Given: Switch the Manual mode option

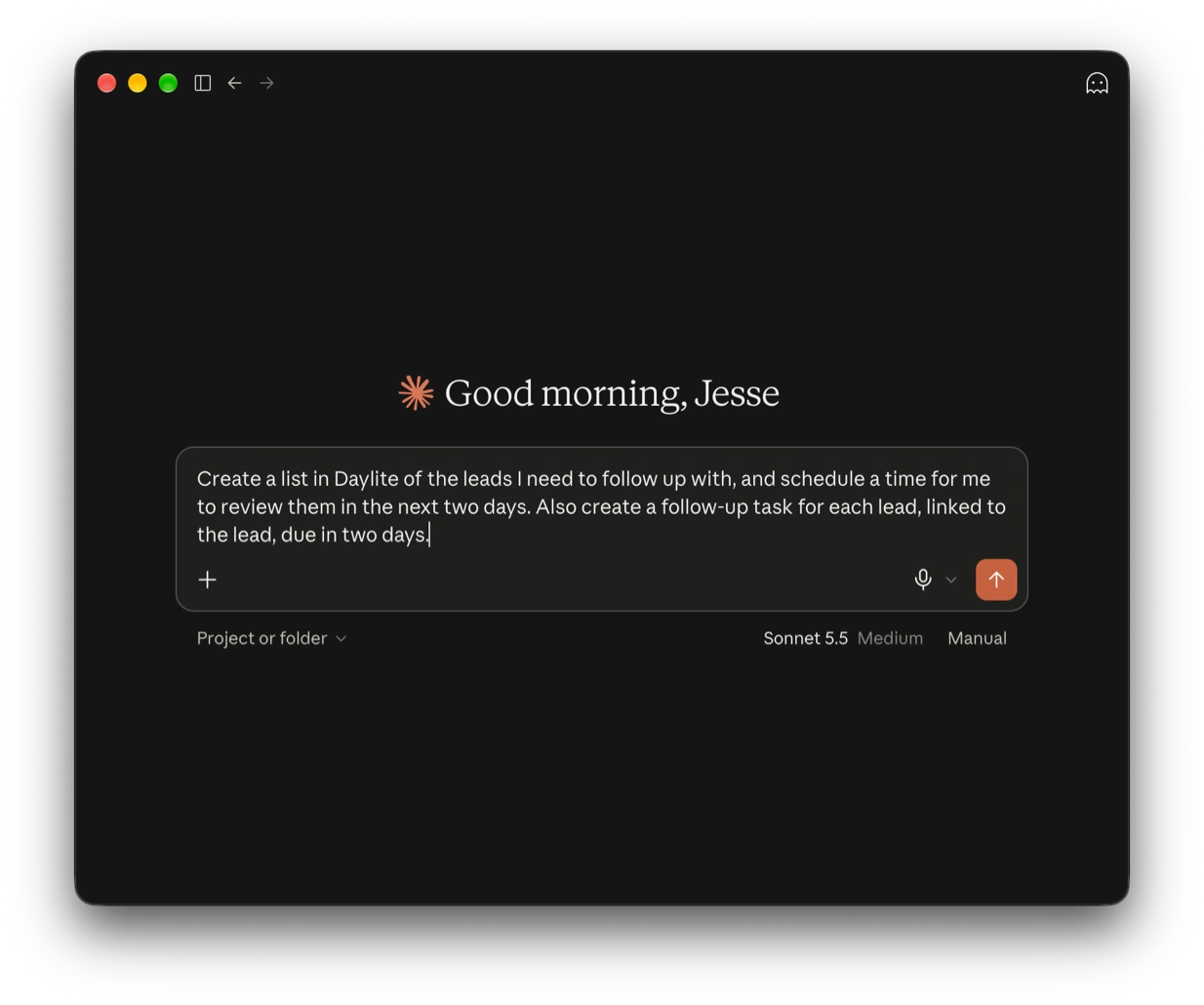Looking at the screenshot, I should pyautogui.click(x=977, y=638).
